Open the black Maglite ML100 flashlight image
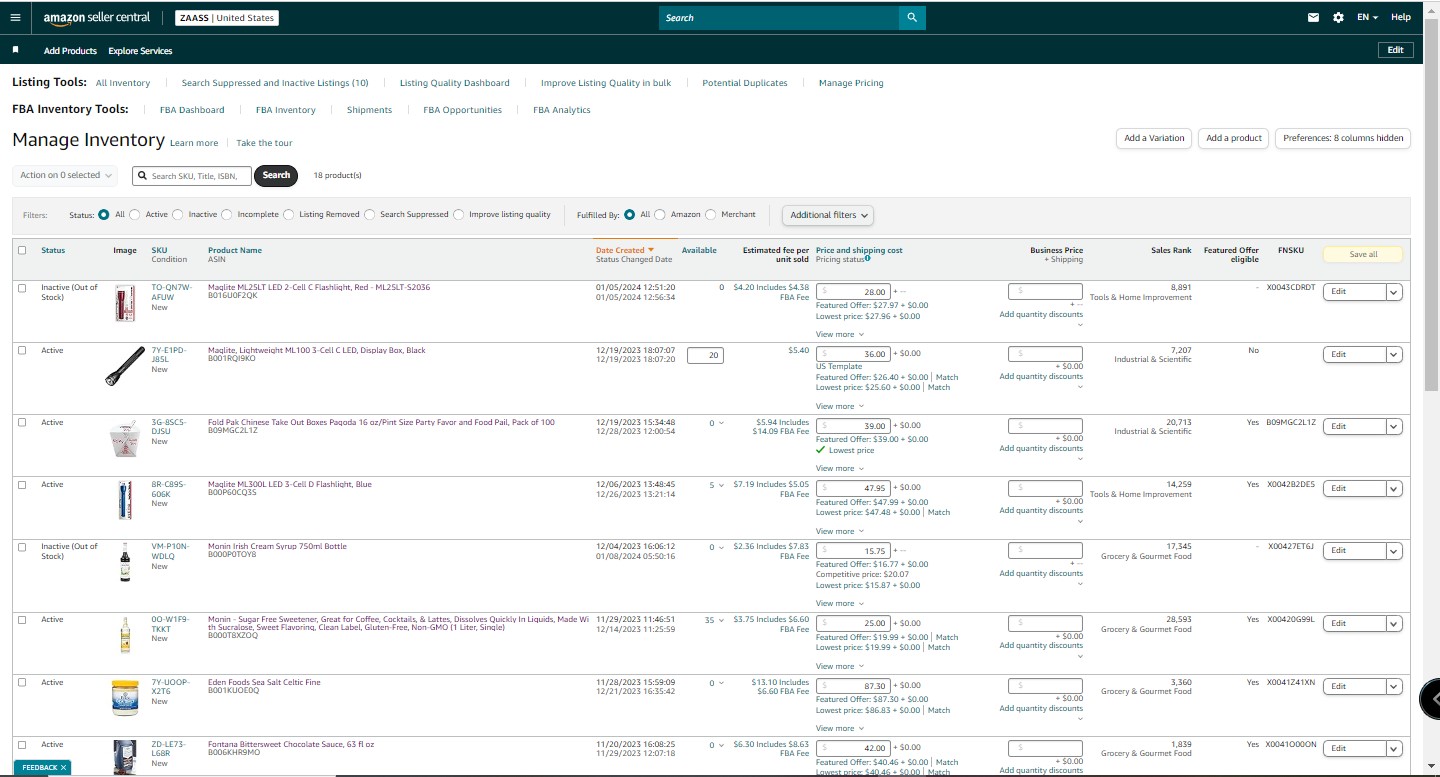1440x777 pixels. pyautogui.click(x=125, y=365)
